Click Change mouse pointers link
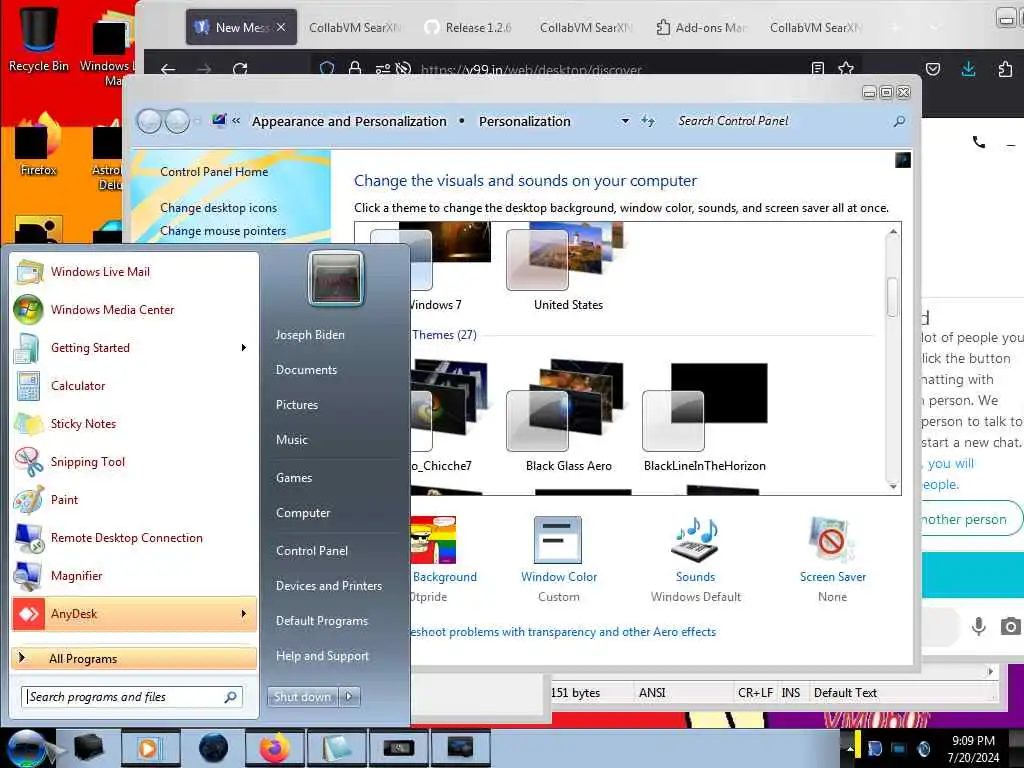 pyautogui.click(x=223, y=231)
